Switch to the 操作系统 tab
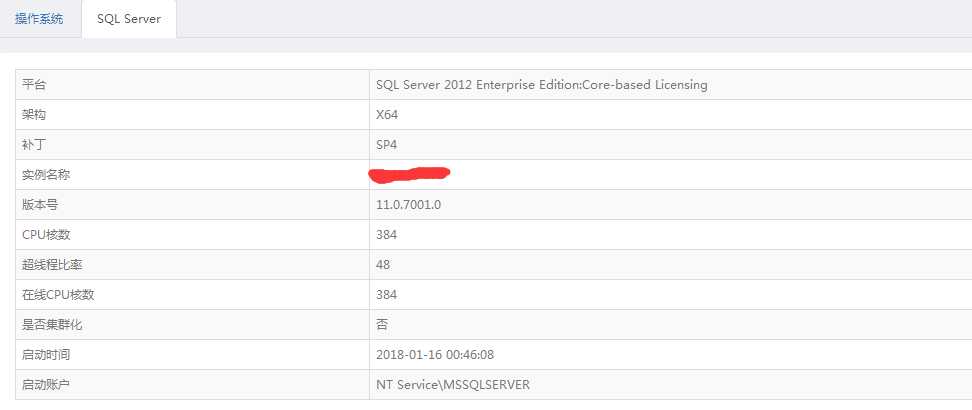This screenshot has height=410, width=972. click(x=39, y=19)
